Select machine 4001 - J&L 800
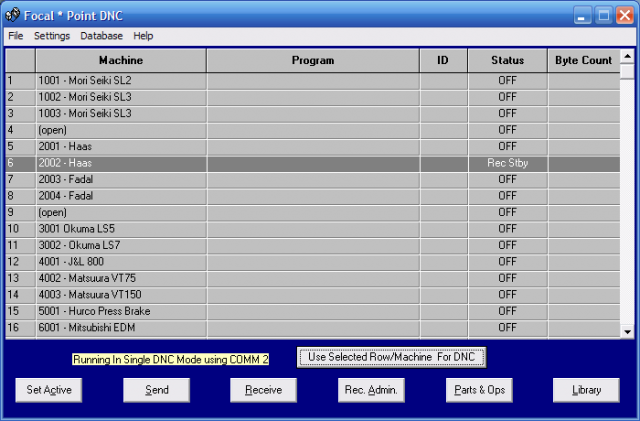The height and width of the screenshot is (421, 640). coord(121,262)
